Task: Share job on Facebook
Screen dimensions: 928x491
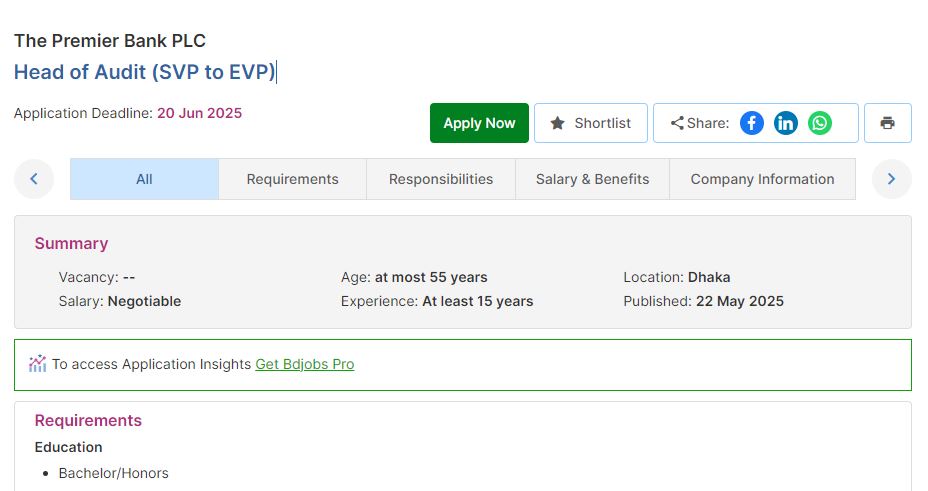Action: coord(752,123)
